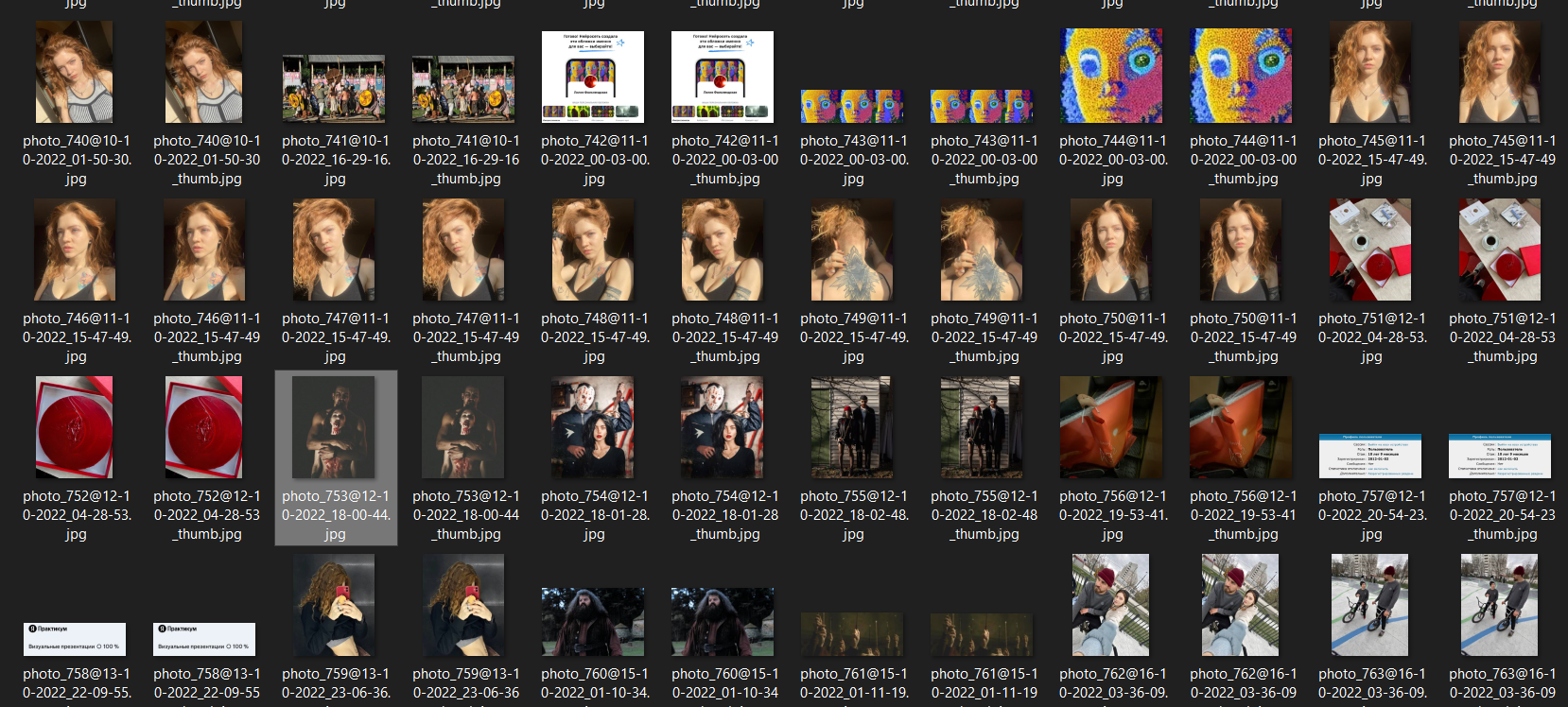Select the picture preview for photo_757@12-10-2022_20-54-23_thumb.jpg
The width and height of the screenshot is (1568, 707).
(1500, 456)
